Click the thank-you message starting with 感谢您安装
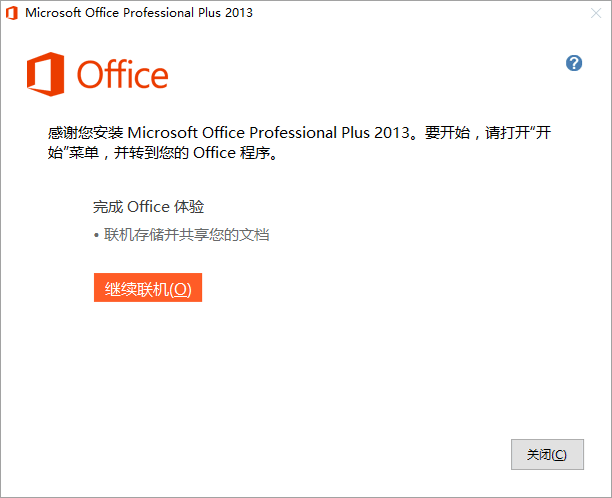 [x=299, y=142]
